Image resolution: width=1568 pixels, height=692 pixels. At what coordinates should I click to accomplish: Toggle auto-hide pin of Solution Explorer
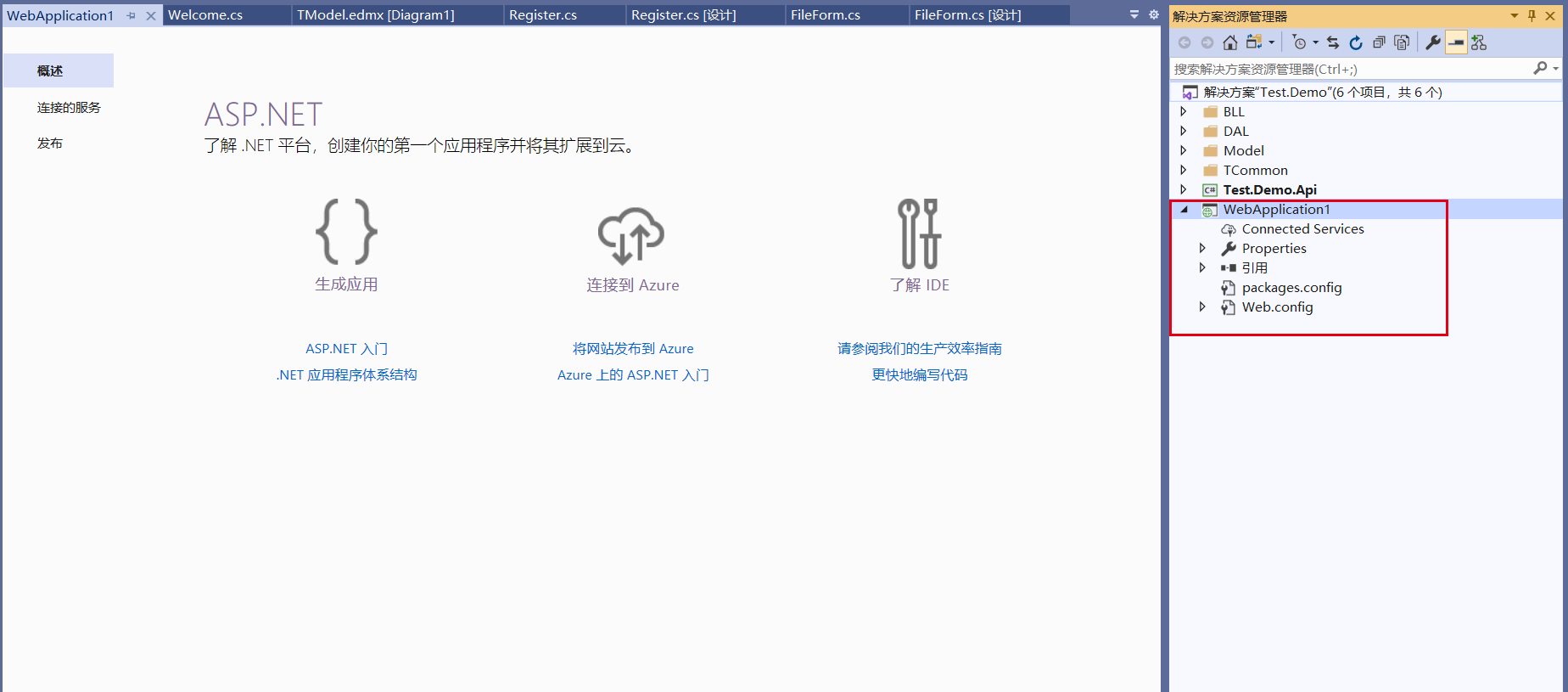tap(1532, 16)
